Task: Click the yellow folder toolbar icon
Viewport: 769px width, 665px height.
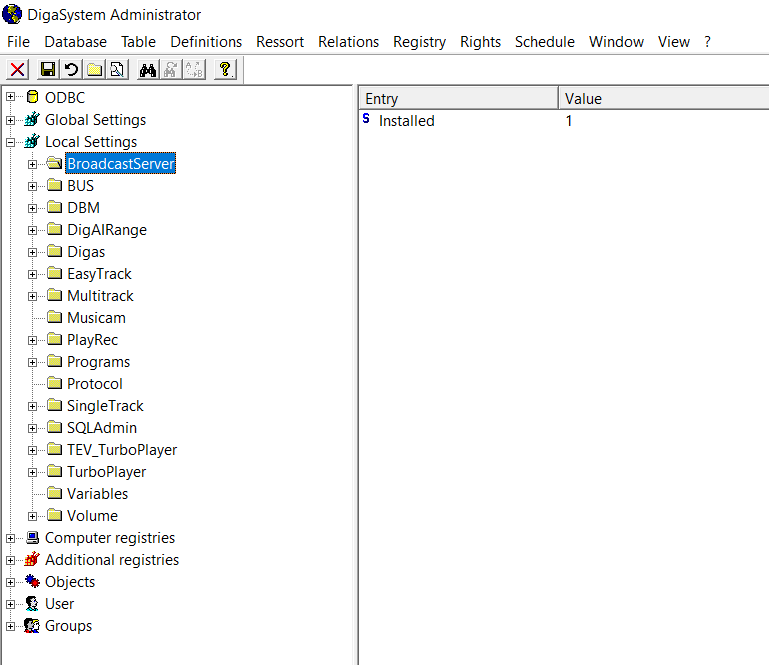Action: click(x=94, y=69)
